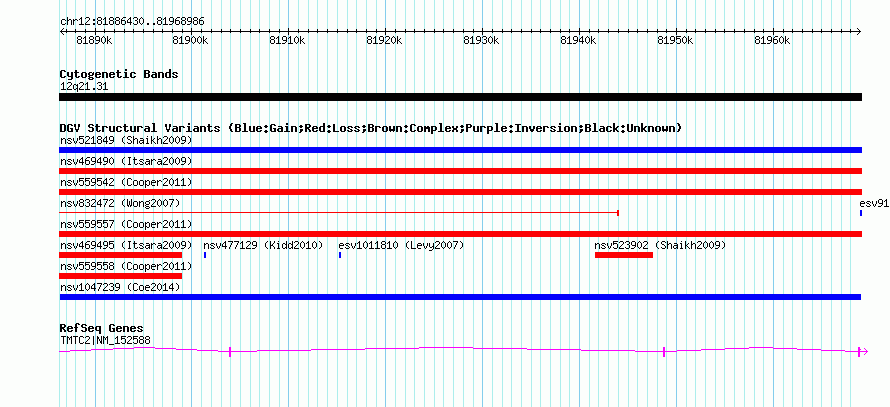890x407 pixels.
Task: Select the thin red nsv832472 line
Action: 338,213
